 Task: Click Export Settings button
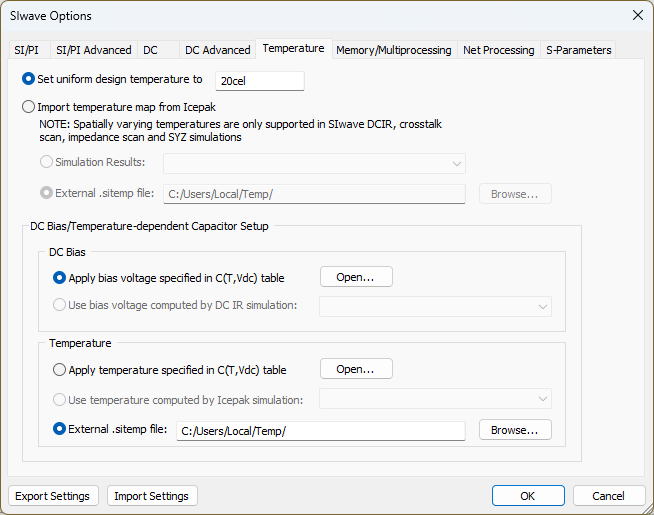point(53,496)
